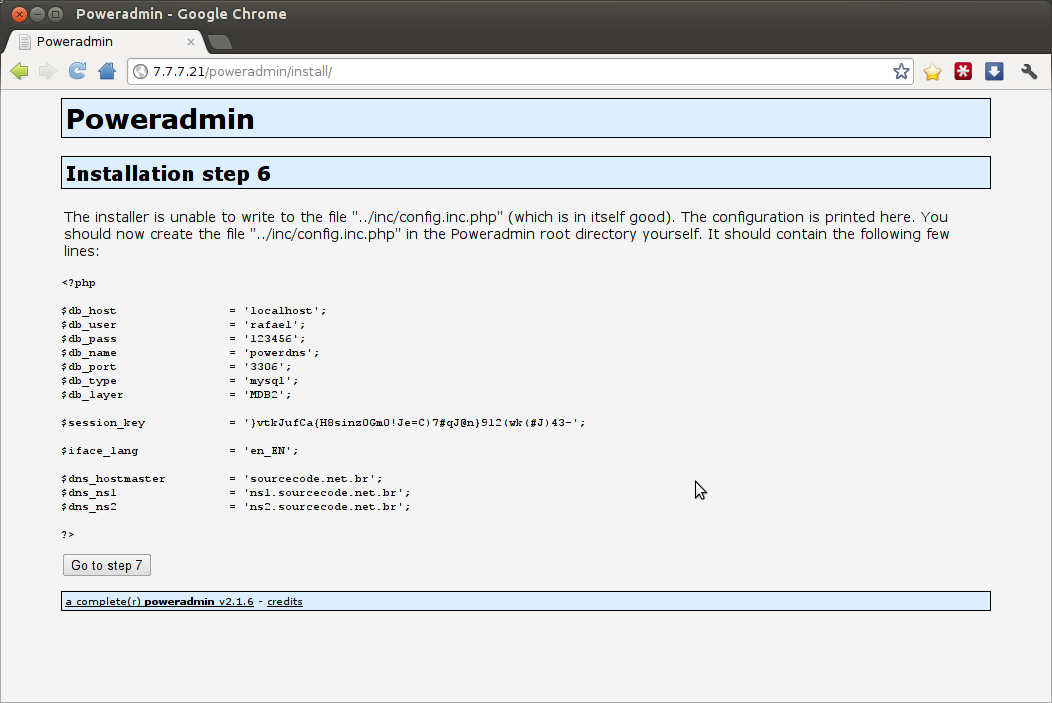1052x703 pixels.
Task: Click the $session_key value line
Action: 323,423
